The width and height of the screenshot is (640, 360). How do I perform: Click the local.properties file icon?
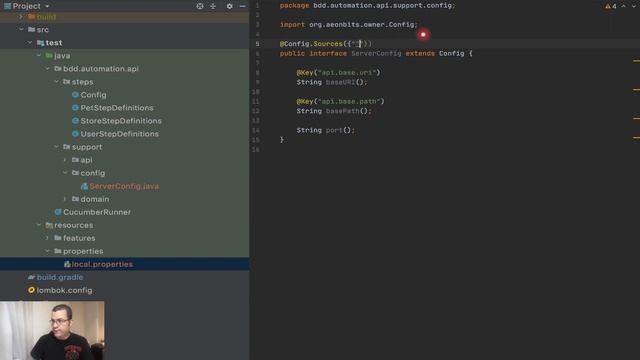pyautogui.click(x=67, y=264)
